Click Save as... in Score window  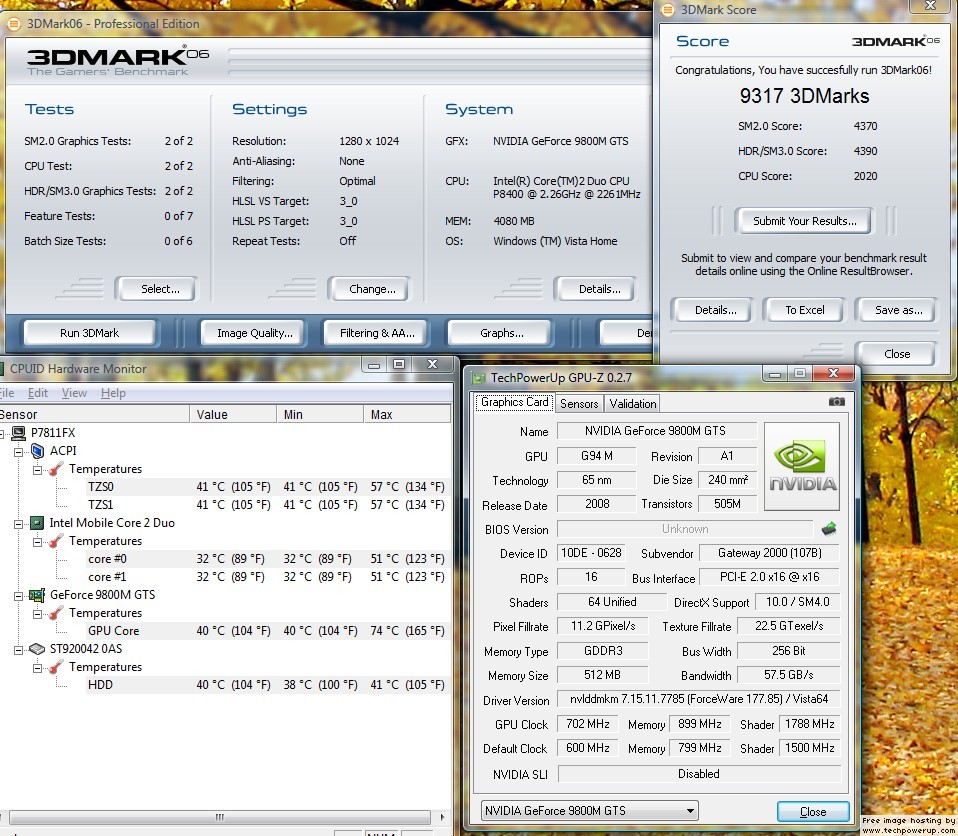(898, 310)
